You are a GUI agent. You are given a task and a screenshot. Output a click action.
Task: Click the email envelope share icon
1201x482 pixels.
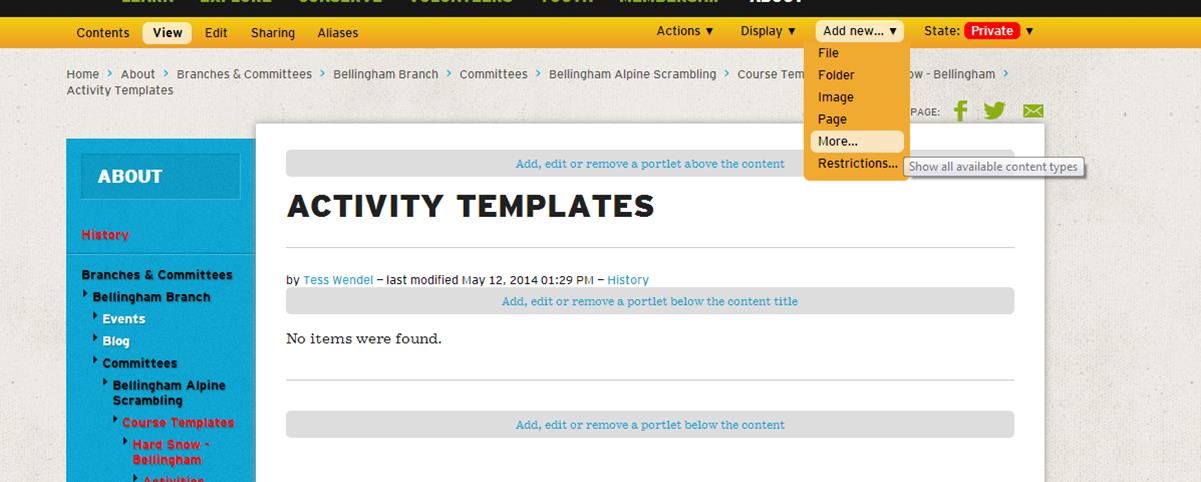tap(1033, 111)
